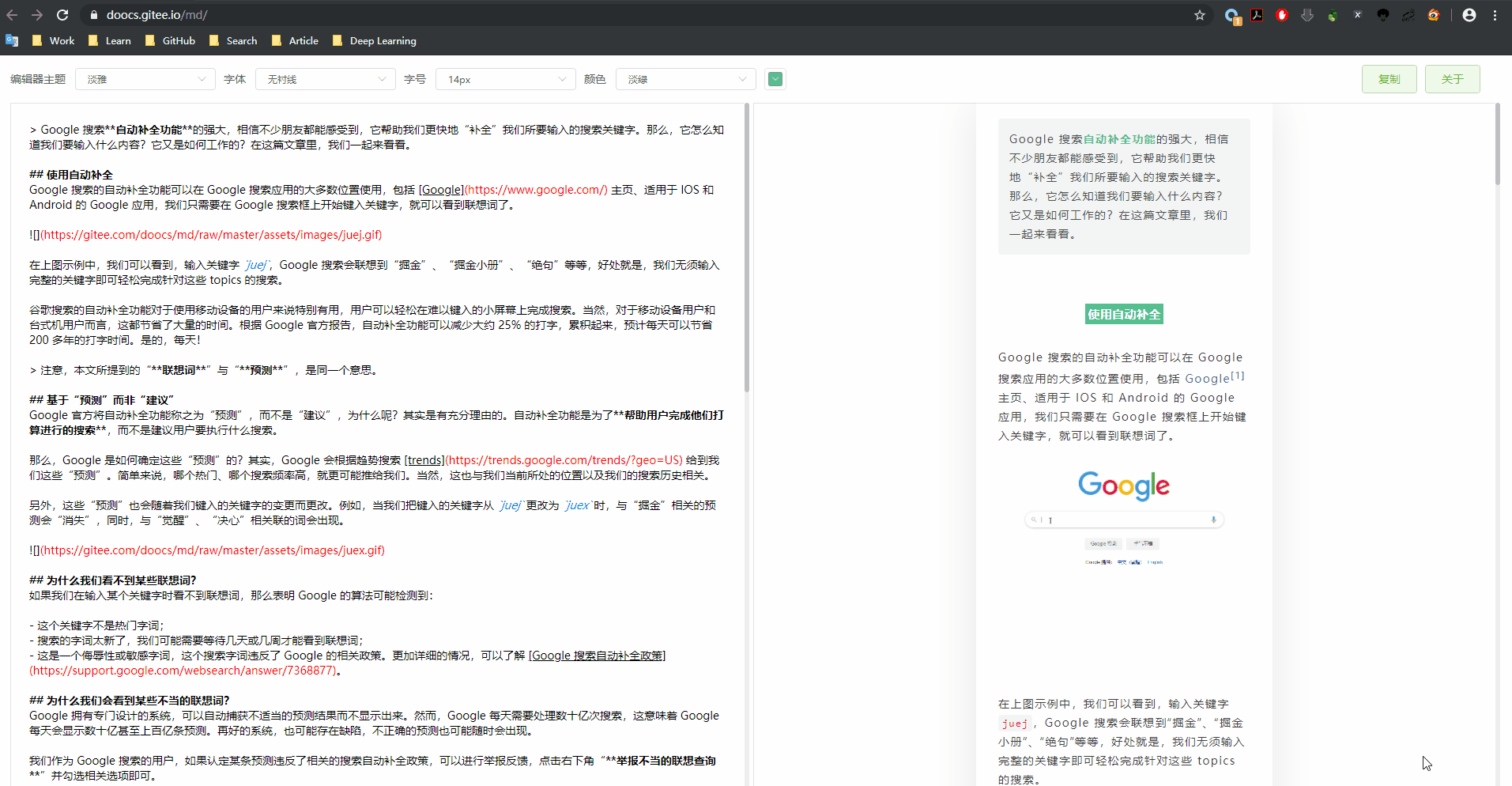Screen dimensions: 1512x786
Task: Click the '## 为什么我们会看到某些不当的联想词?' heading
Action: pyautogui.click(x=130, y=701)
